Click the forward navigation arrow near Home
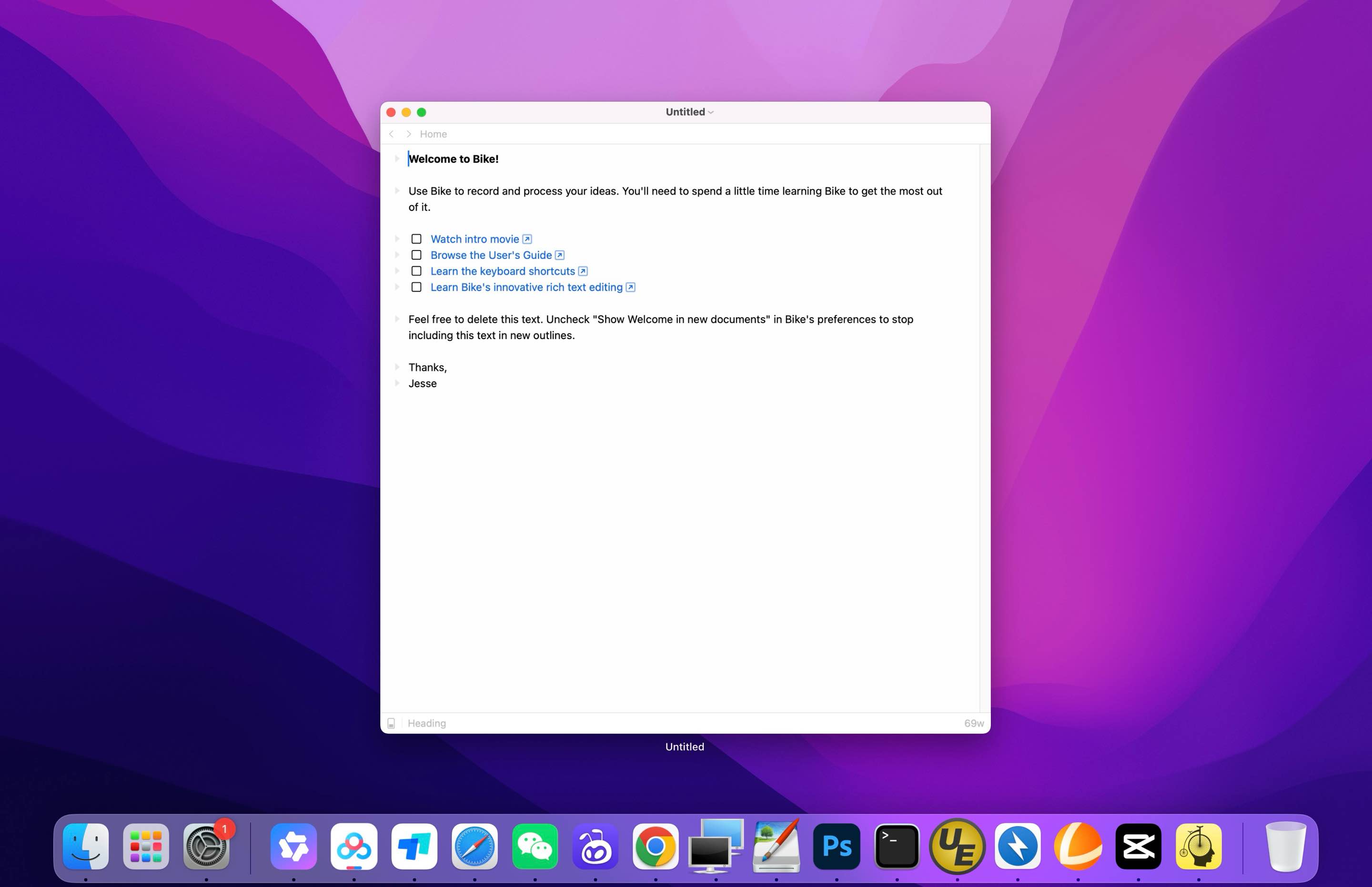Screen dimensions: 1372x887 [x=408, y=134]
